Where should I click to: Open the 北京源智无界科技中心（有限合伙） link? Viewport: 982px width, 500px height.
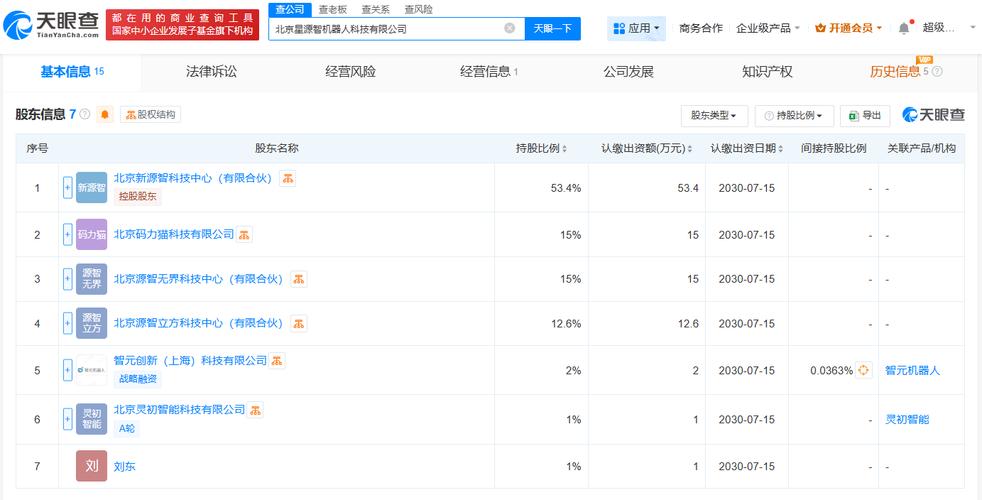coord(199,279)
